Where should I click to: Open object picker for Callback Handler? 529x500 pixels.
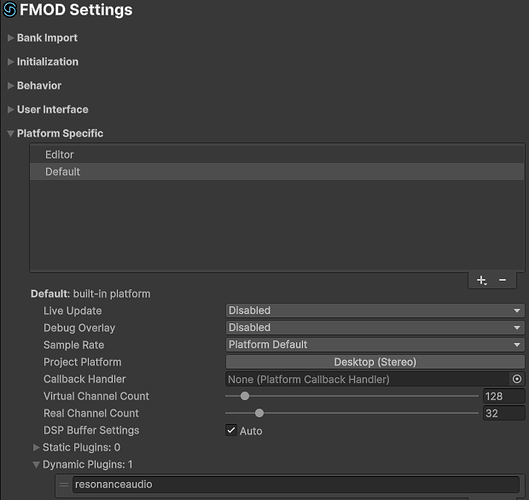coord(517,379)
